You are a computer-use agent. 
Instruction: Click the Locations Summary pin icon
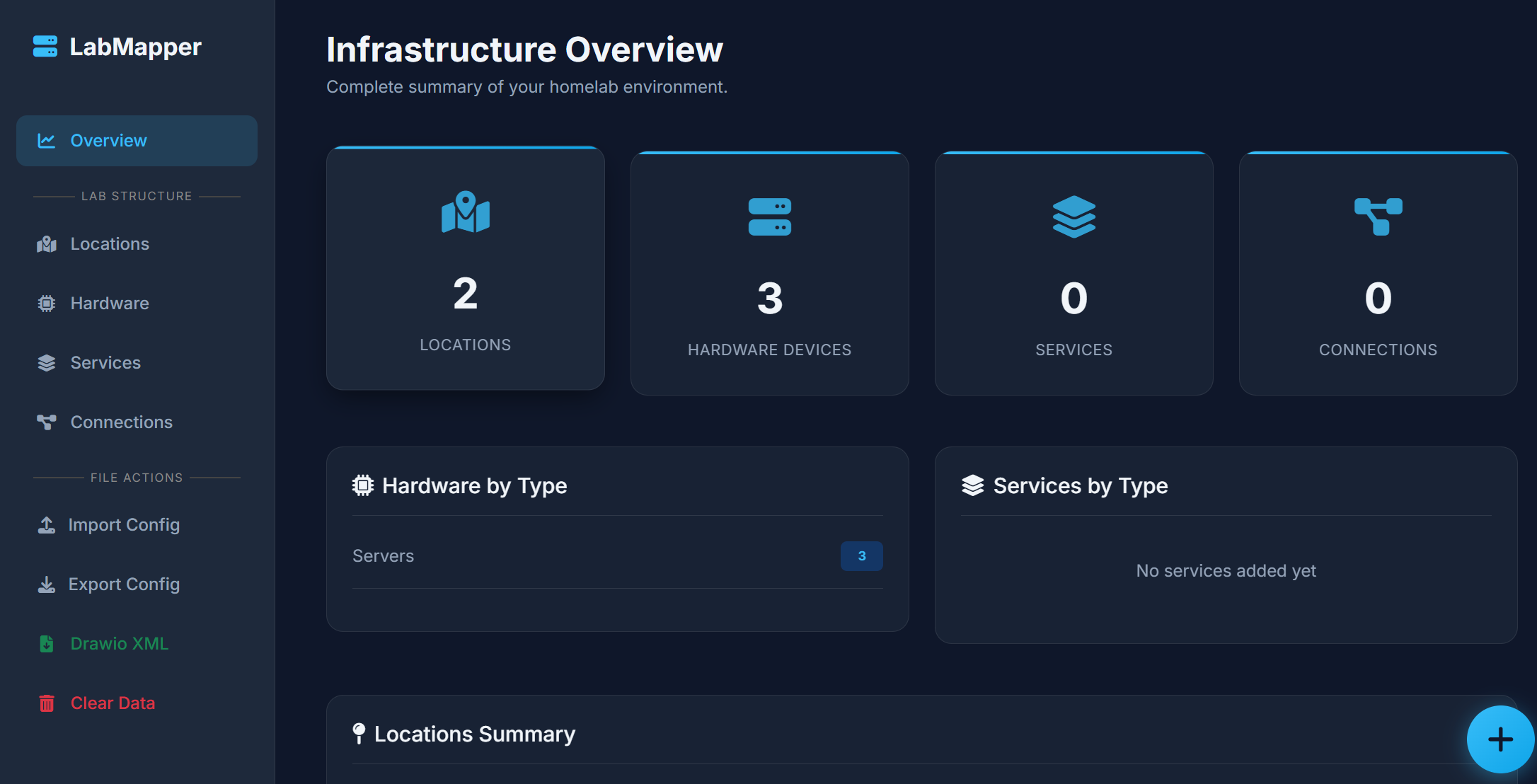click(359, 734)
